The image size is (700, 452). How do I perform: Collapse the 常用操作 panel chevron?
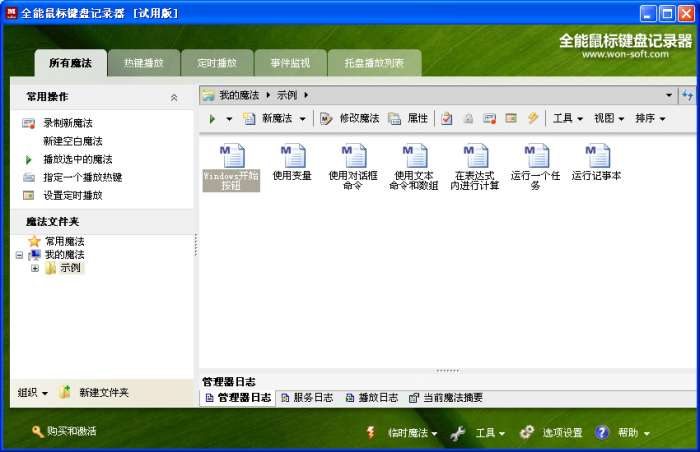tap(174, 98)
